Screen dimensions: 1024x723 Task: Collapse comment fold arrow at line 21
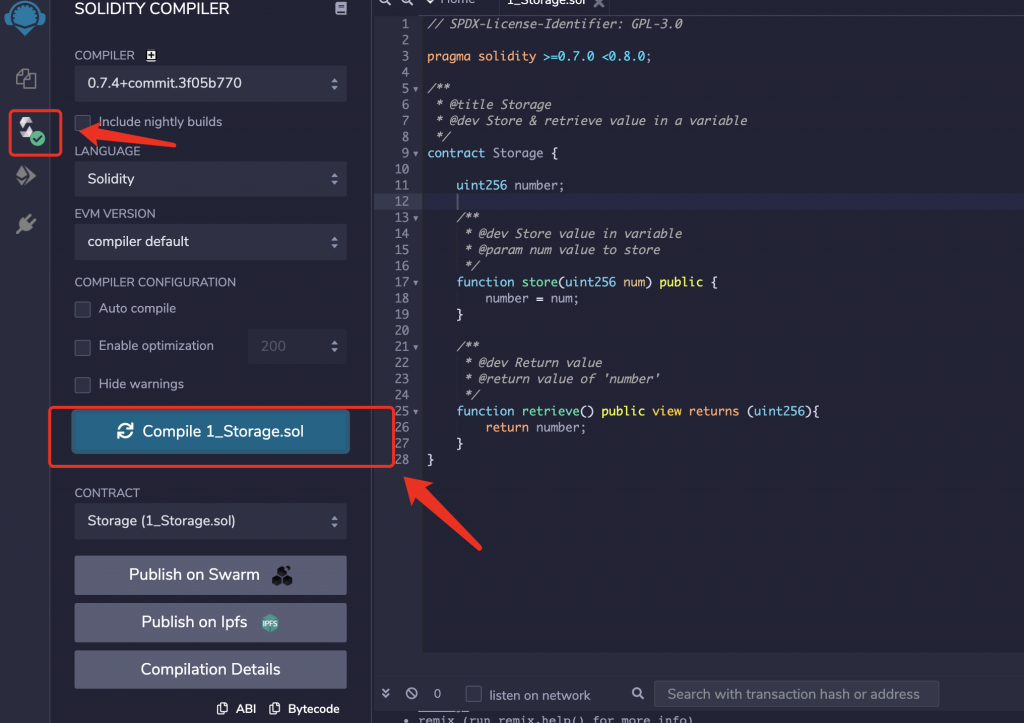point(415,347)
